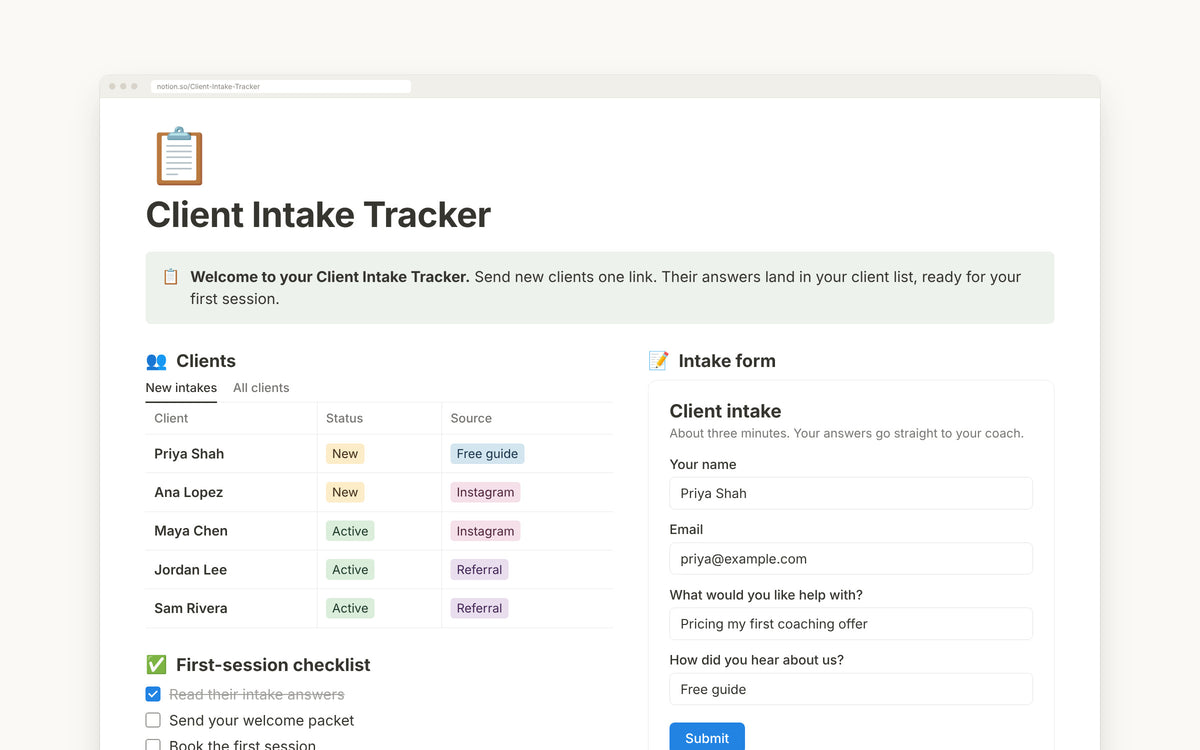Click the memo icon beside Intake form heading
The height and width of the screenshot is (750, 1200).
coord(658,361)
